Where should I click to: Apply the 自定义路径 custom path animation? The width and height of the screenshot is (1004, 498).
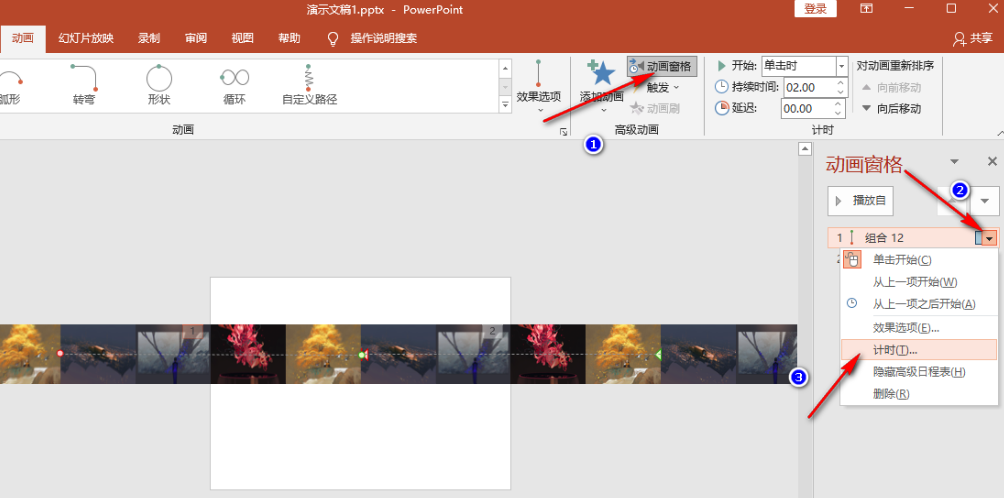pos(309,84)
